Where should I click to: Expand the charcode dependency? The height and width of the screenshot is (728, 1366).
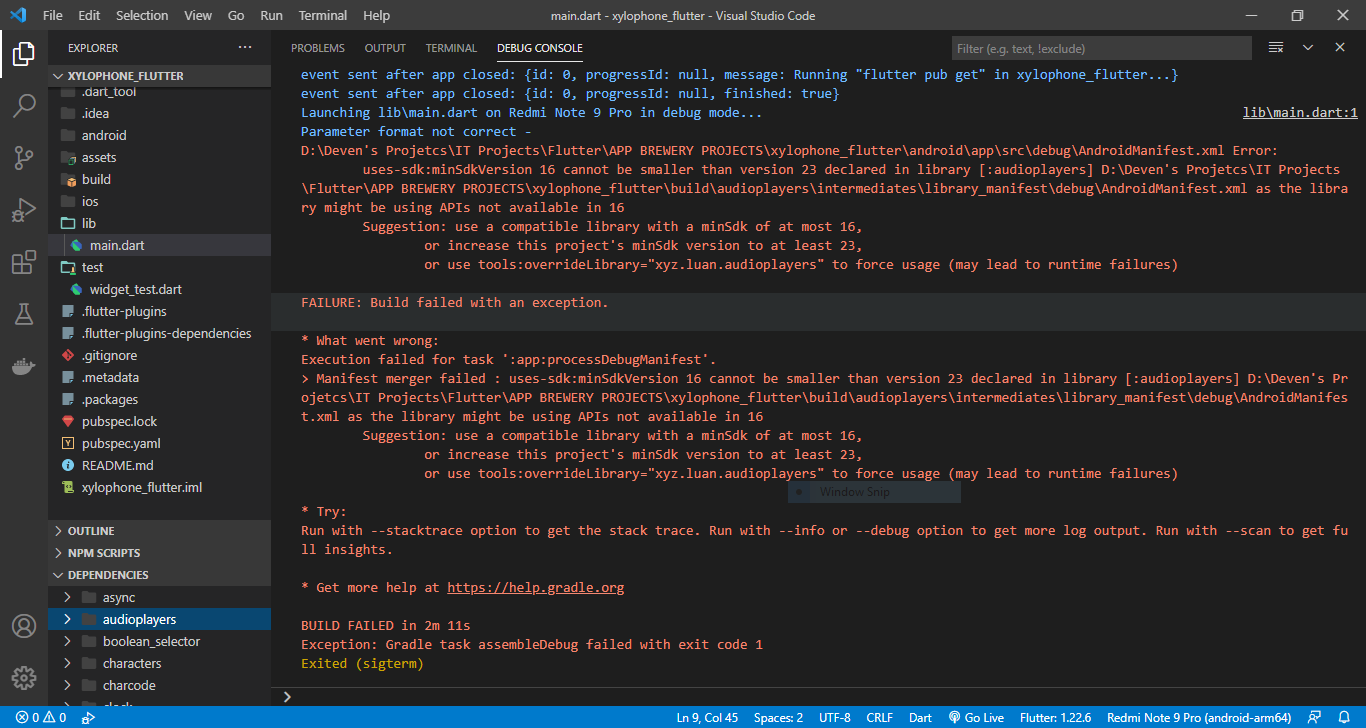160,686
